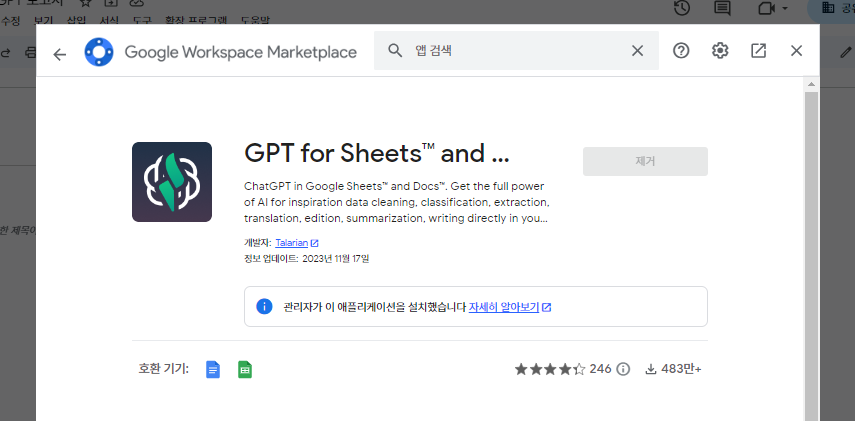Image resolution: width=855 pixels, height=421 pixels.
Task: Click the Google Sheets compatibility icon
Action: 245,370
